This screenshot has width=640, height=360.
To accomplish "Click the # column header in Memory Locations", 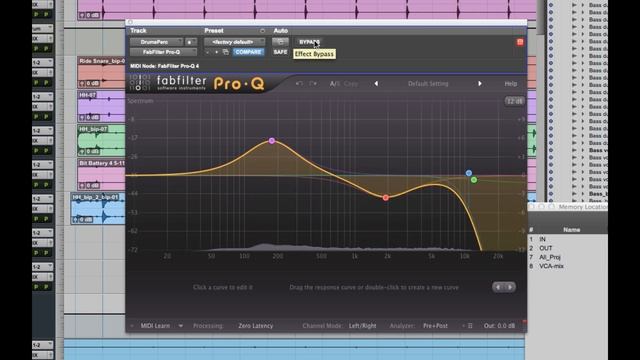I will 531,230.
